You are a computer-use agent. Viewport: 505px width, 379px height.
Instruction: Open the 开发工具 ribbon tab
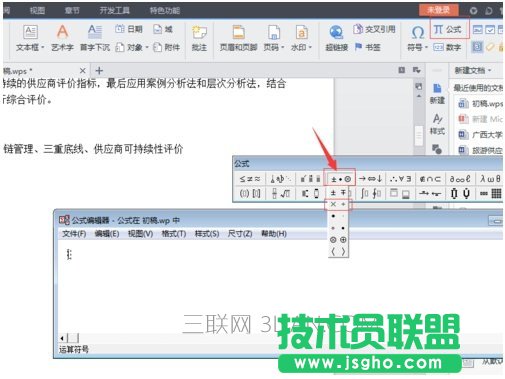point(115,11)
